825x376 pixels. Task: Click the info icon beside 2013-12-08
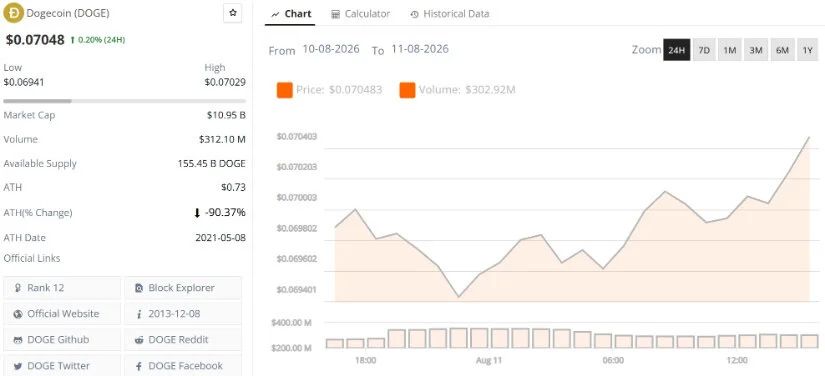(x=139, y=314)
